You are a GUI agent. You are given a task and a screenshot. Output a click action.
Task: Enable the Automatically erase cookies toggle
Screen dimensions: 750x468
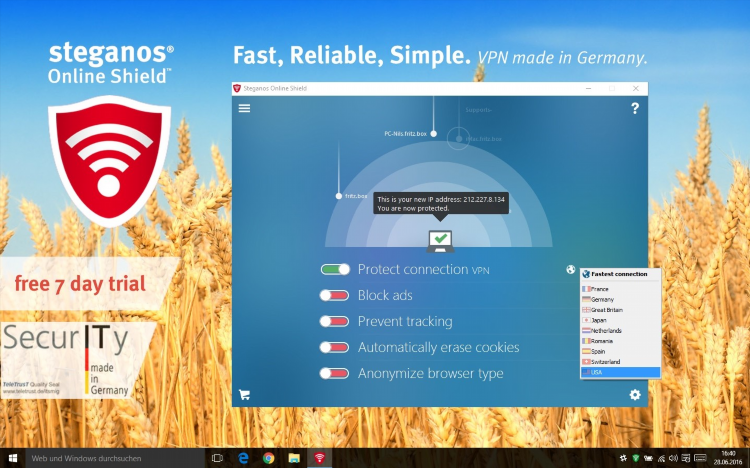coord(334,347)
